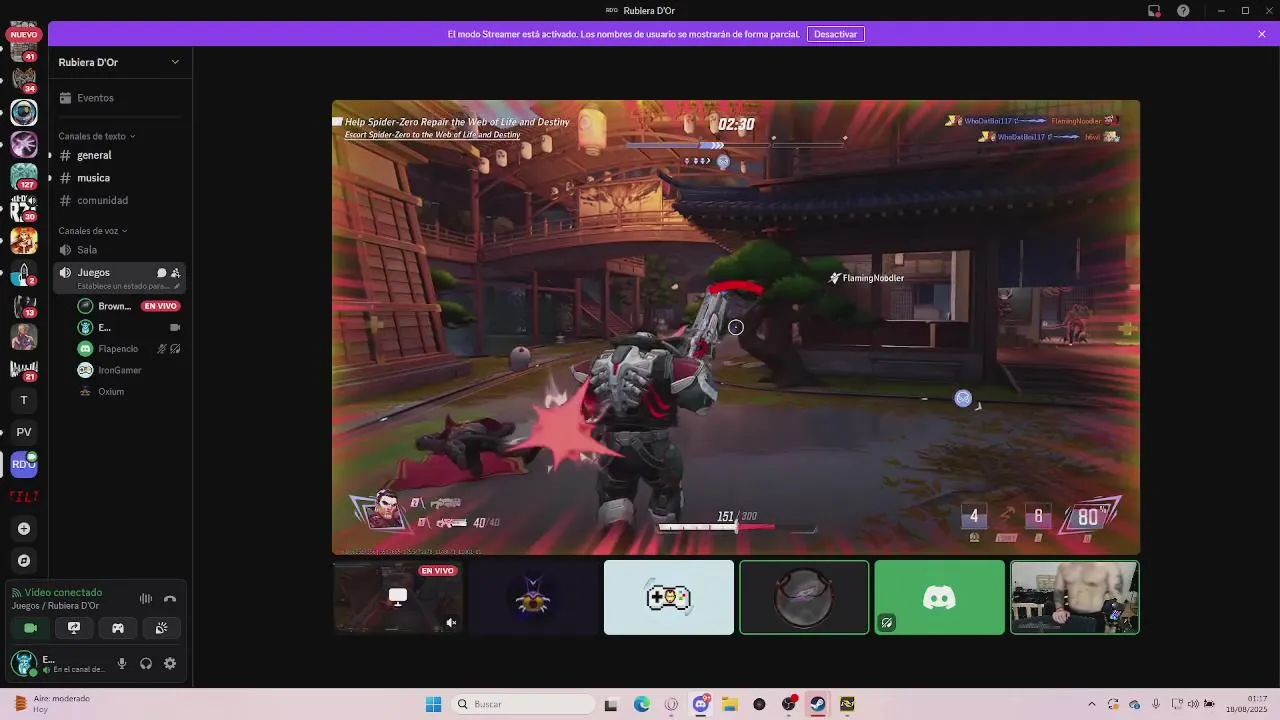The height and width of the screenshot is (720, 1280).
Task: Add a server with the plus icon
Action: point(24,528)
